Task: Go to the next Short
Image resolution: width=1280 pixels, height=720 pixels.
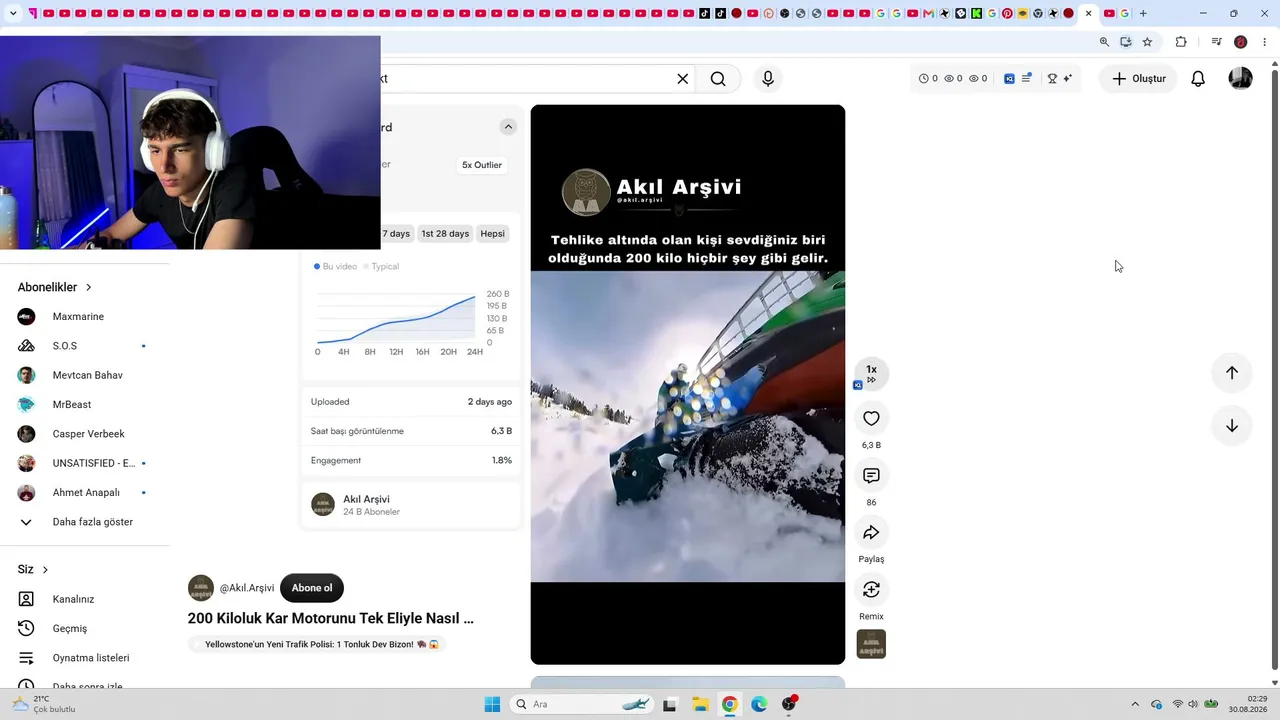Action: point(1232,426)
